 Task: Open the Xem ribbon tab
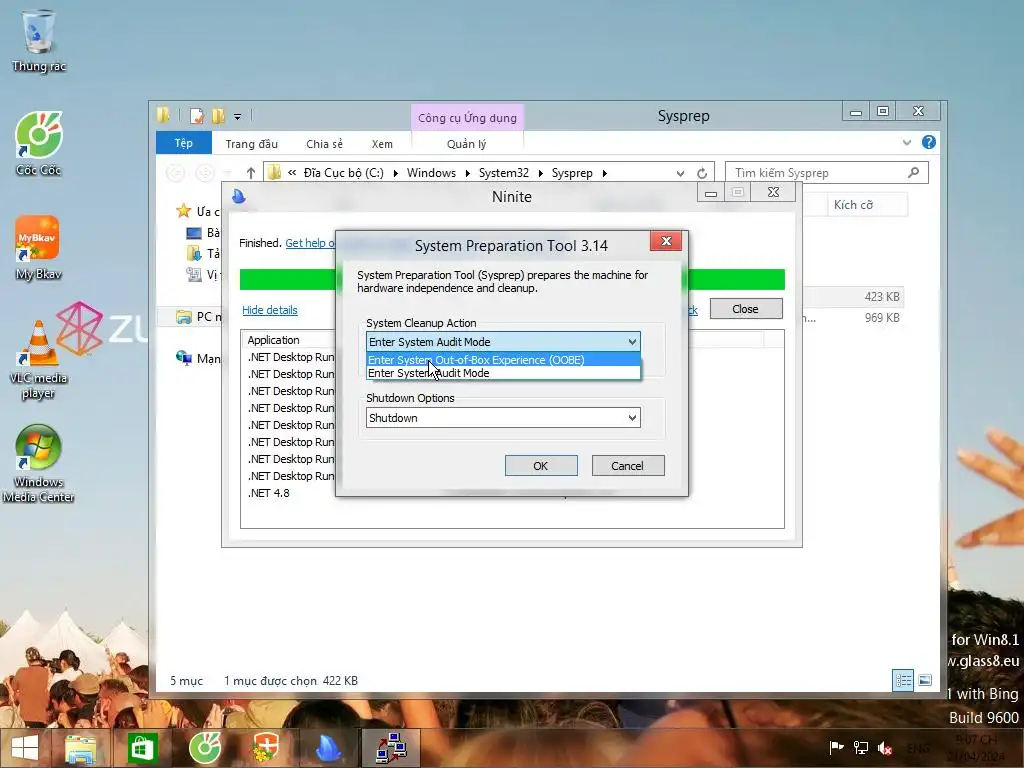point(382,144)
